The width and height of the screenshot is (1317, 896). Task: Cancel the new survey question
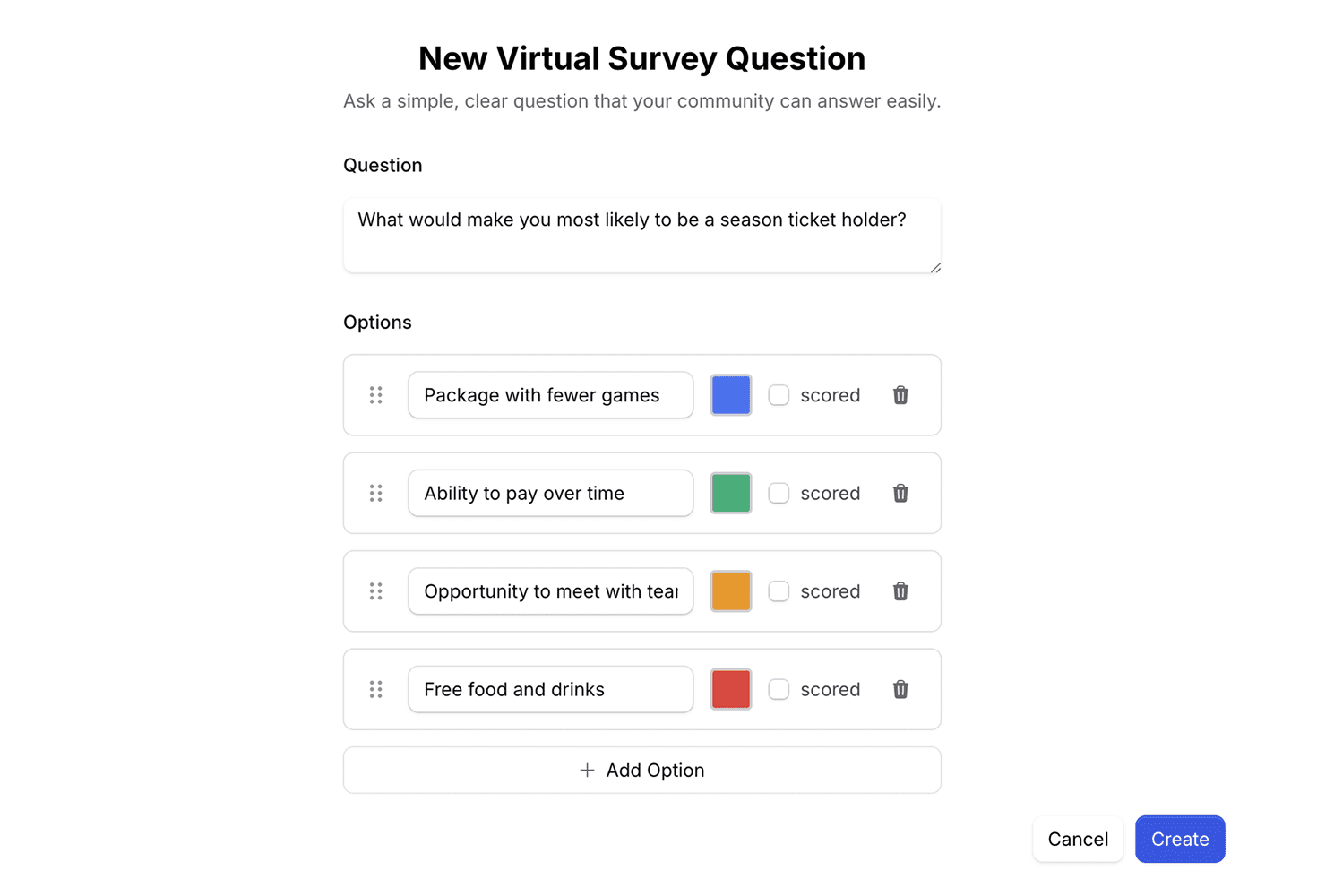click(x=1078, y=839)
